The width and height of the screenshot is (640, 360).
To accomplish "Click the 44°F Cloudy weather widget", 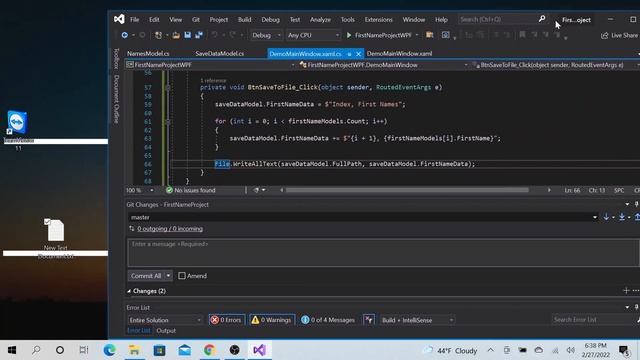I will (451, 351).
